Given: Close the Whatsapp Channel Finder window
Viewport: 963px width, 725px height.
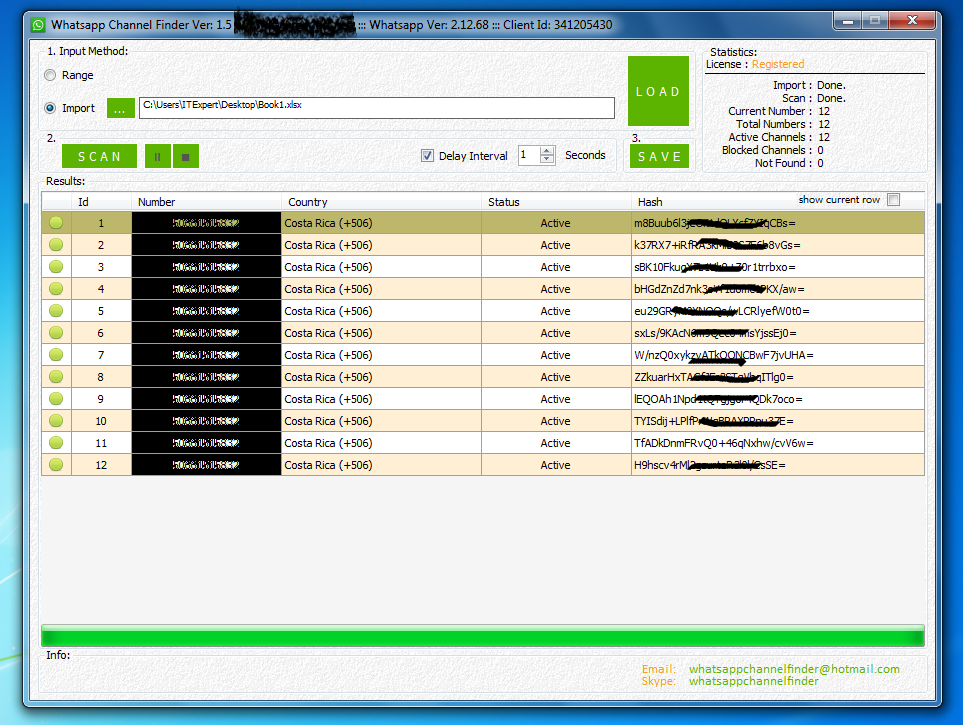Looking at the screenshot, I should pos(912,21).
